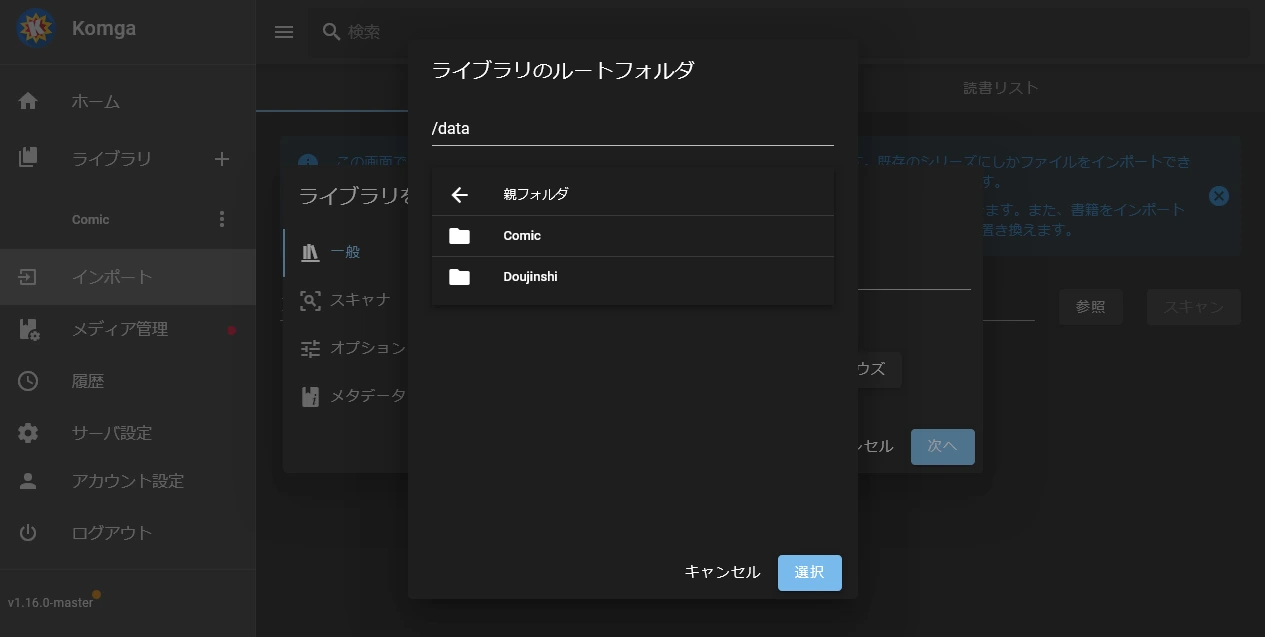Click the スキャン button
Viewport: 1265px width, 637px height.
pyautogui.click(x=1194, y=307)
